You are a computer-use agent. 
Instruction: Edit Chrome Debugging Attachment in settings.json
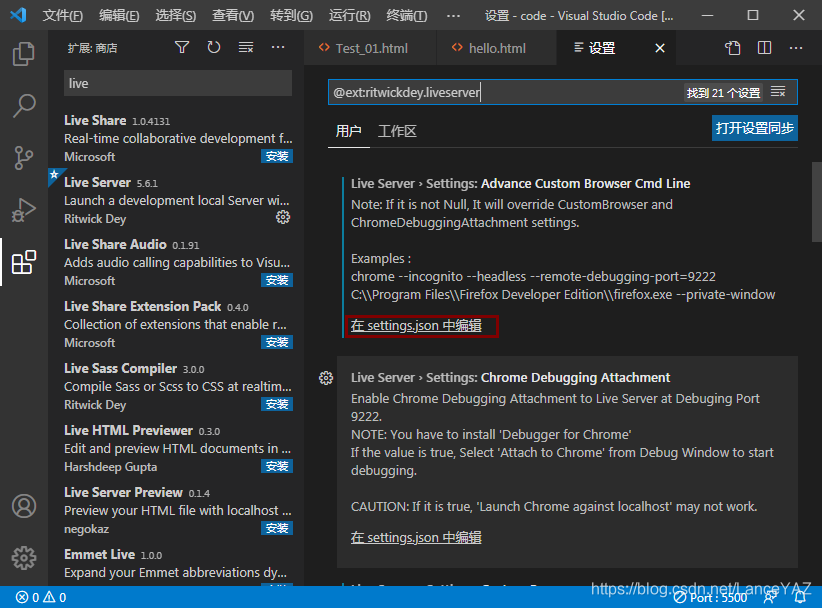416,538
